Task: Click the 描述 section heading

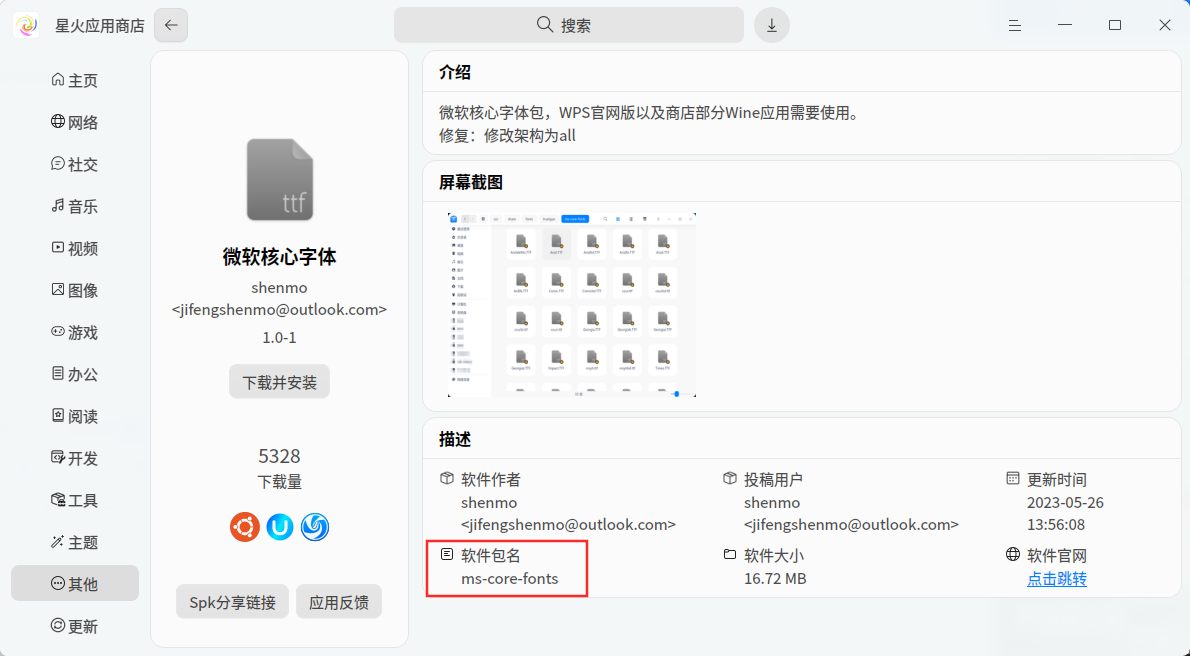Action: pos(455,440)
